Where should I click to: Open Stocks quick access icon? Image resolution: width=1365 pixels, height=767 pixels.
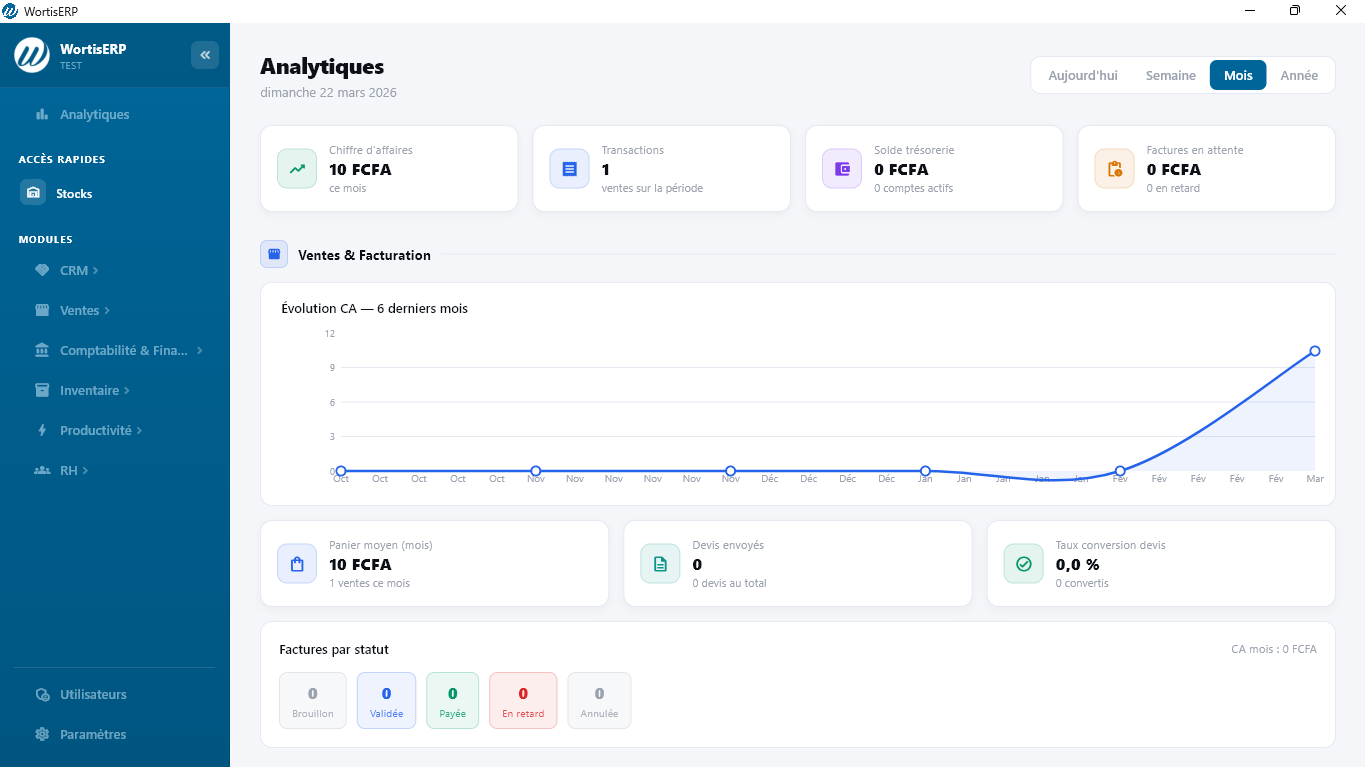[x=33, y=193]
